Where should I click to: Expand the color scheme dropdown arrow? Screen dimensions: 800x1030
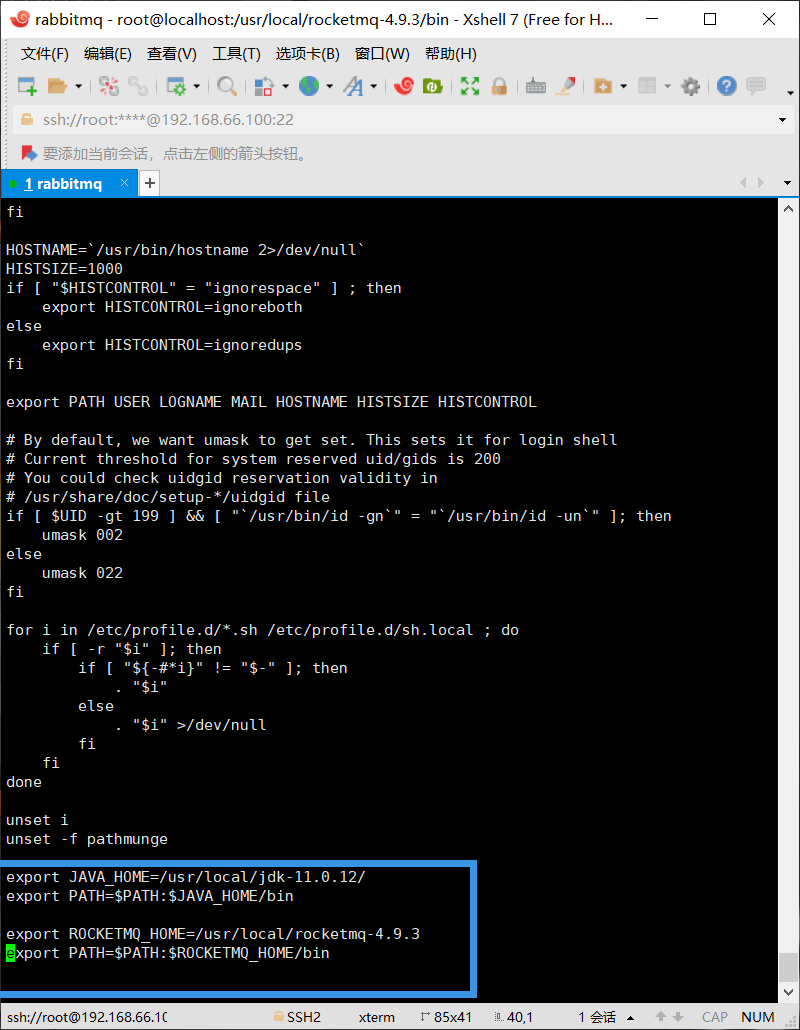click(285, 86)
